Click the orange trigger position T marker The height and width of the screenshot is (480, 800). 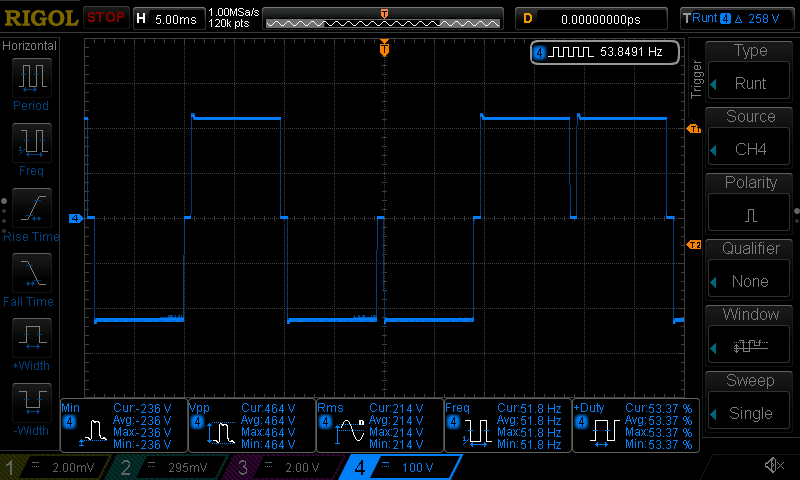point(384,48)
